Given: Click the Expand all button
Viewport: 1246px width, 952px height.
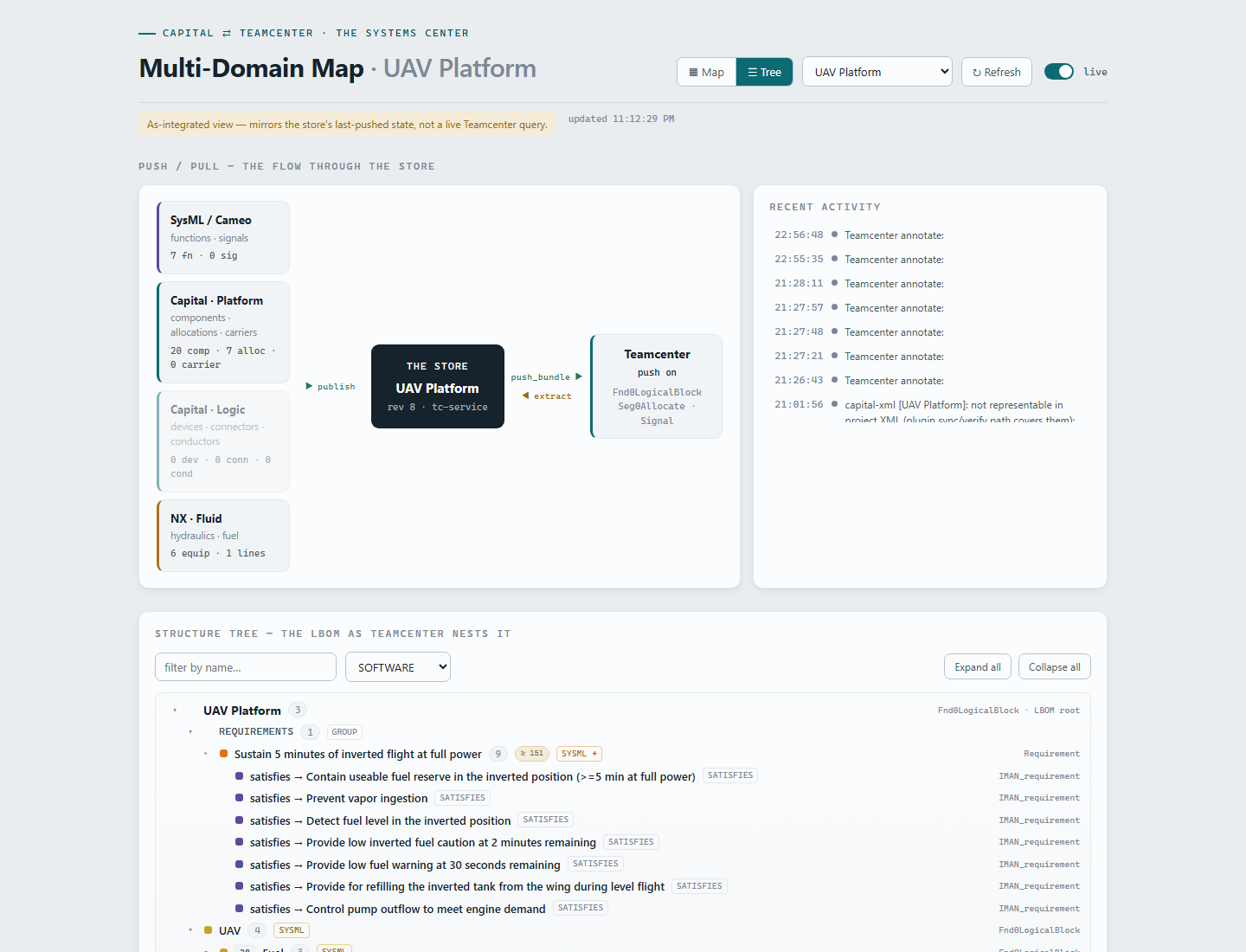Looking at the screenshot, I should click(978, 667).
